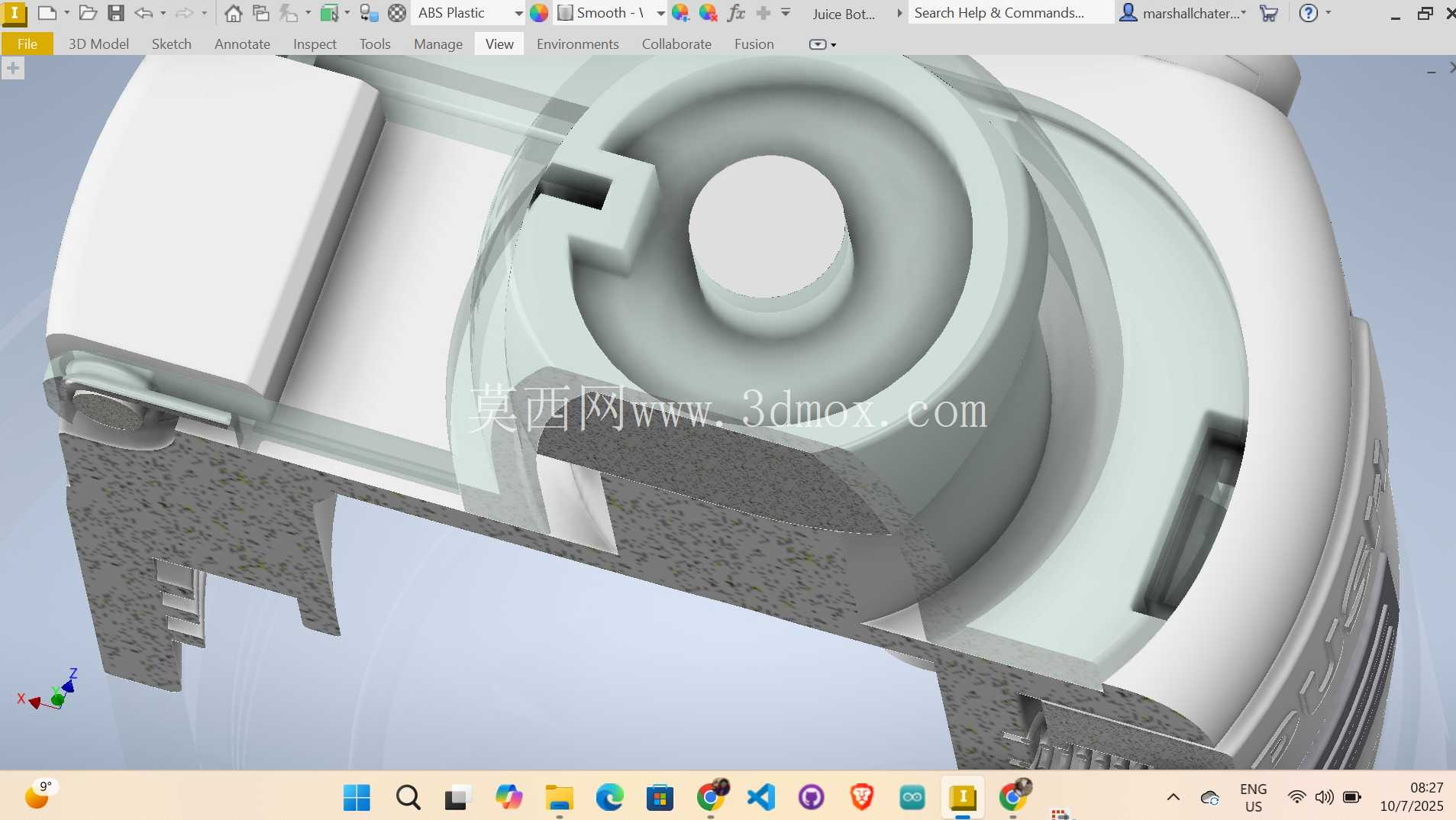Switch to the Sketch tab
Viewport: 1456px width, 820px height.
[x=171, y=44]
